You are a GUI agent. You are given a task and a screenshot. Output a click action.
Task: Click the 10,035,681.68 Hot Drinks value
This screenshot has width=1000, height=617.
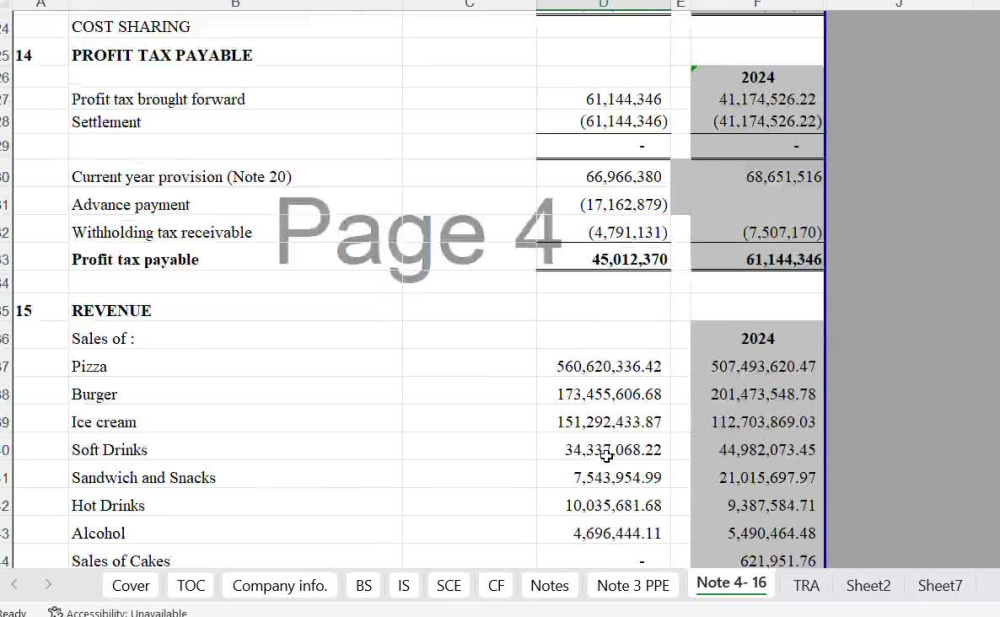(x=613, y=505)
